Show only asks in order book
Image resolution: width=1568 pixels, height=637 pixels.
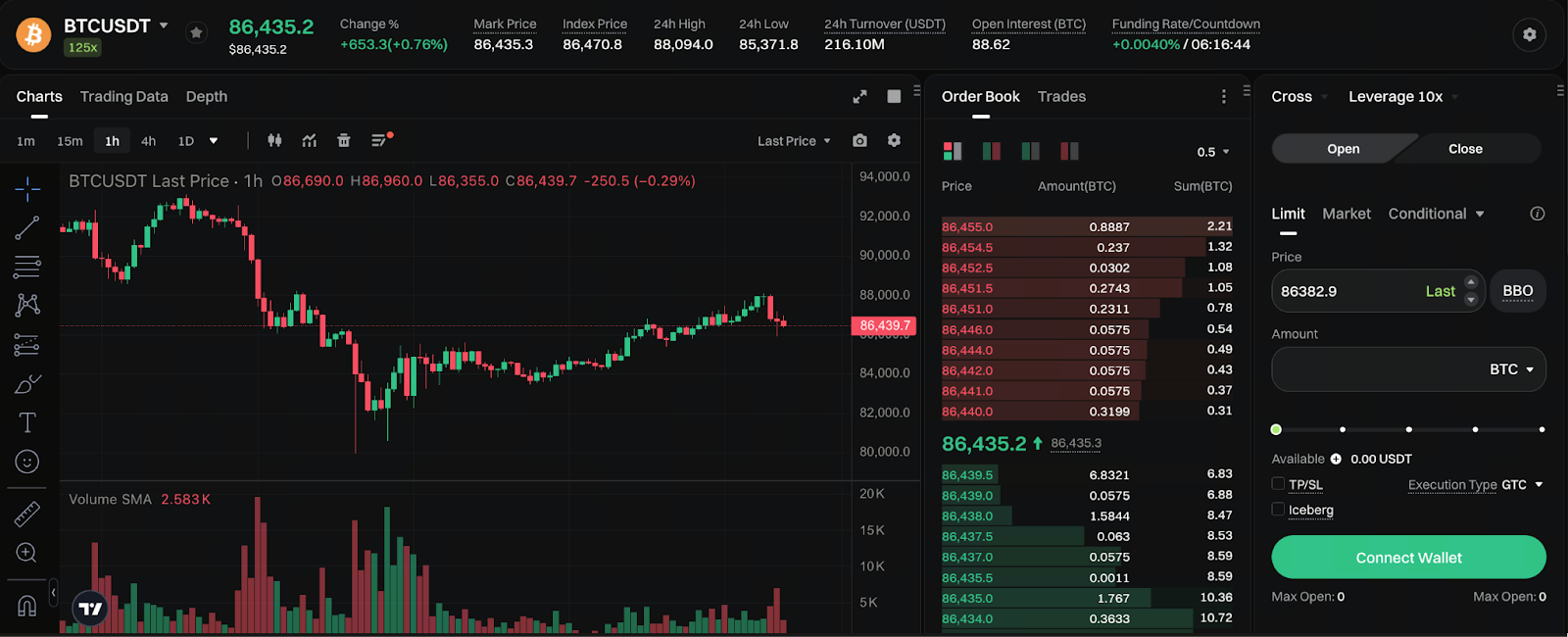(1069, 151)
